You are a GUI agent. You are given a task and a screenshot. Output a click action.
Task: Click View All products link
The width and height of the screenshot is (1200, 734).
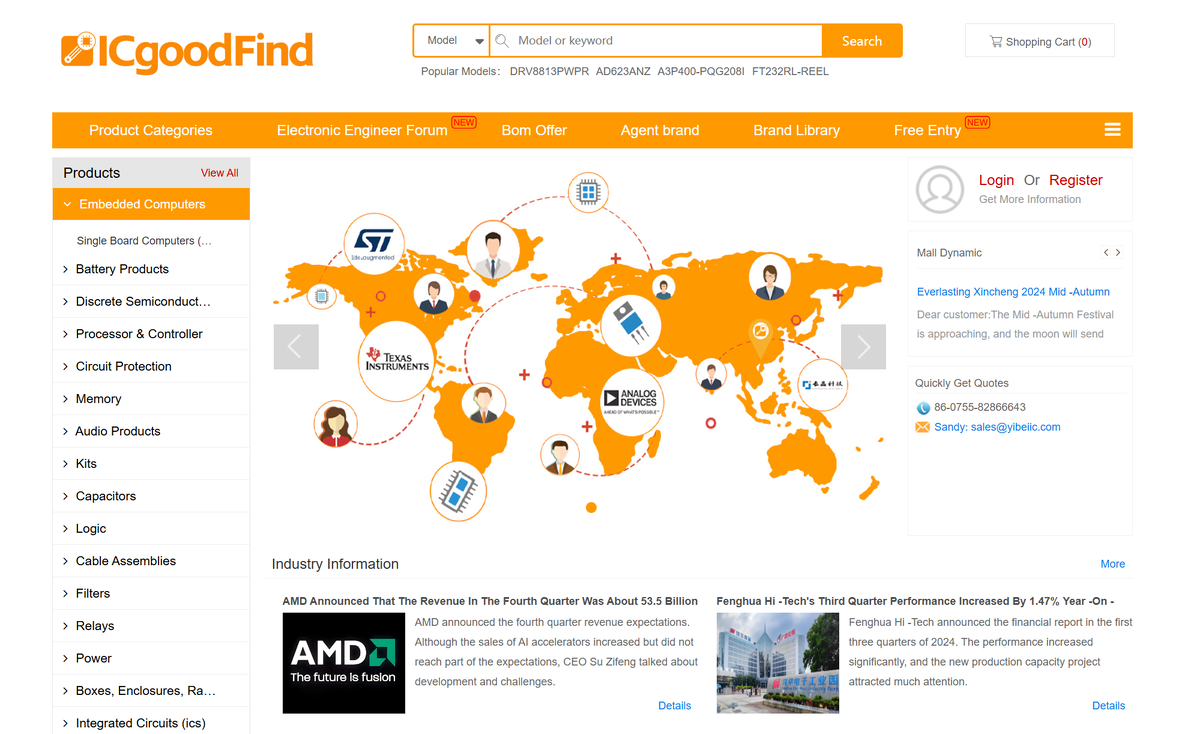click(x=220, y=173)
